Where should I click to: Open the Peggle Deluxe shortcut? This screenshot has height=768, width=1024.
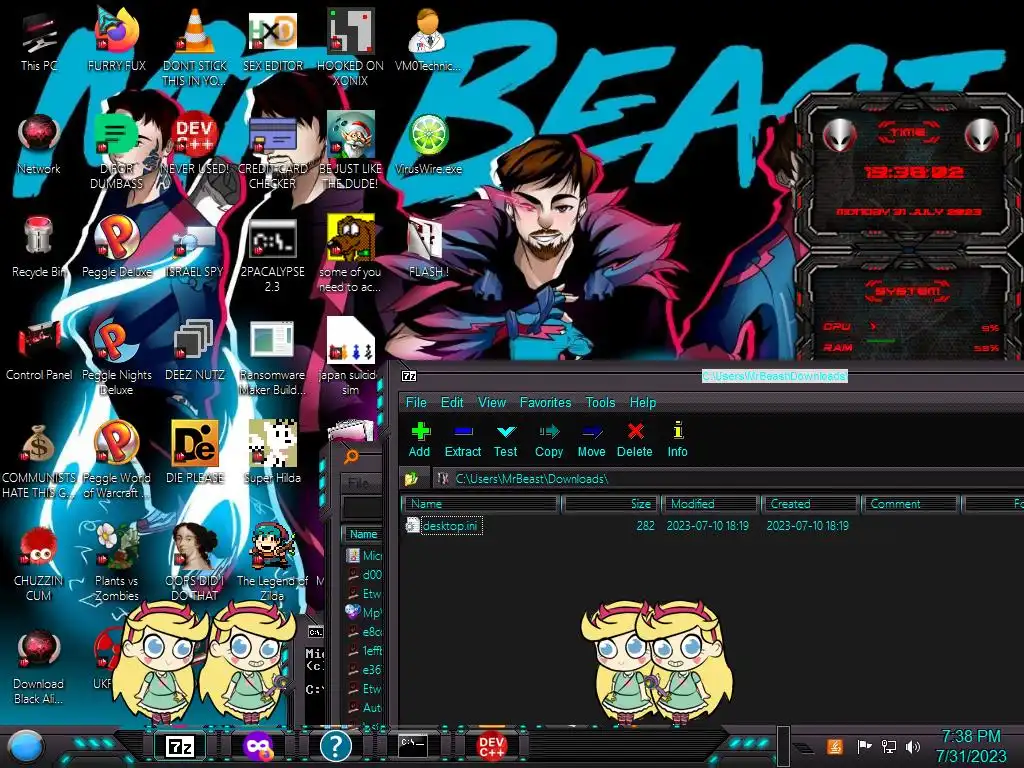pyautogui.click(x=117, y=247)
